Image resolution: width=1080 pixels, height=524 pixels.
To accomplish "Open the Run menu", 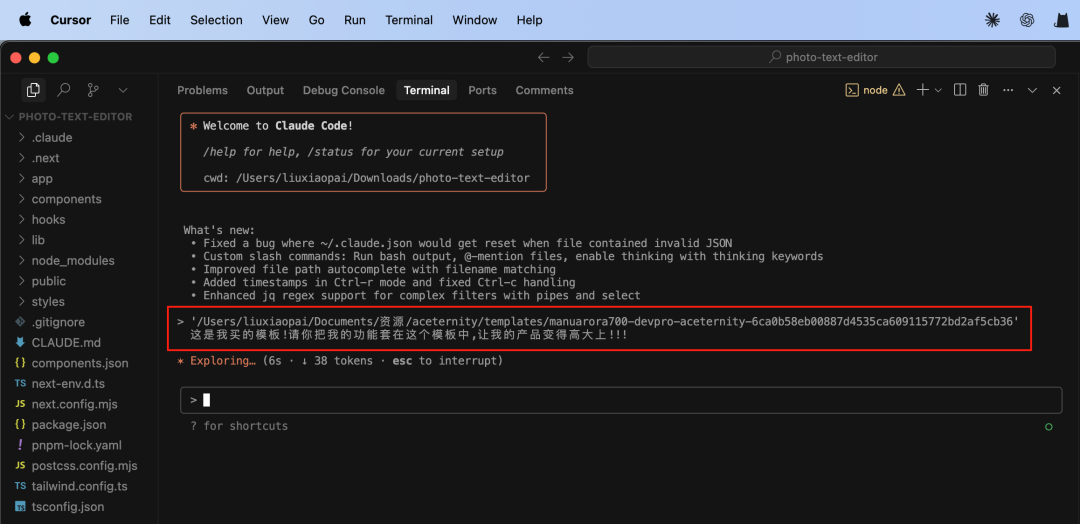I will [355, 20].
